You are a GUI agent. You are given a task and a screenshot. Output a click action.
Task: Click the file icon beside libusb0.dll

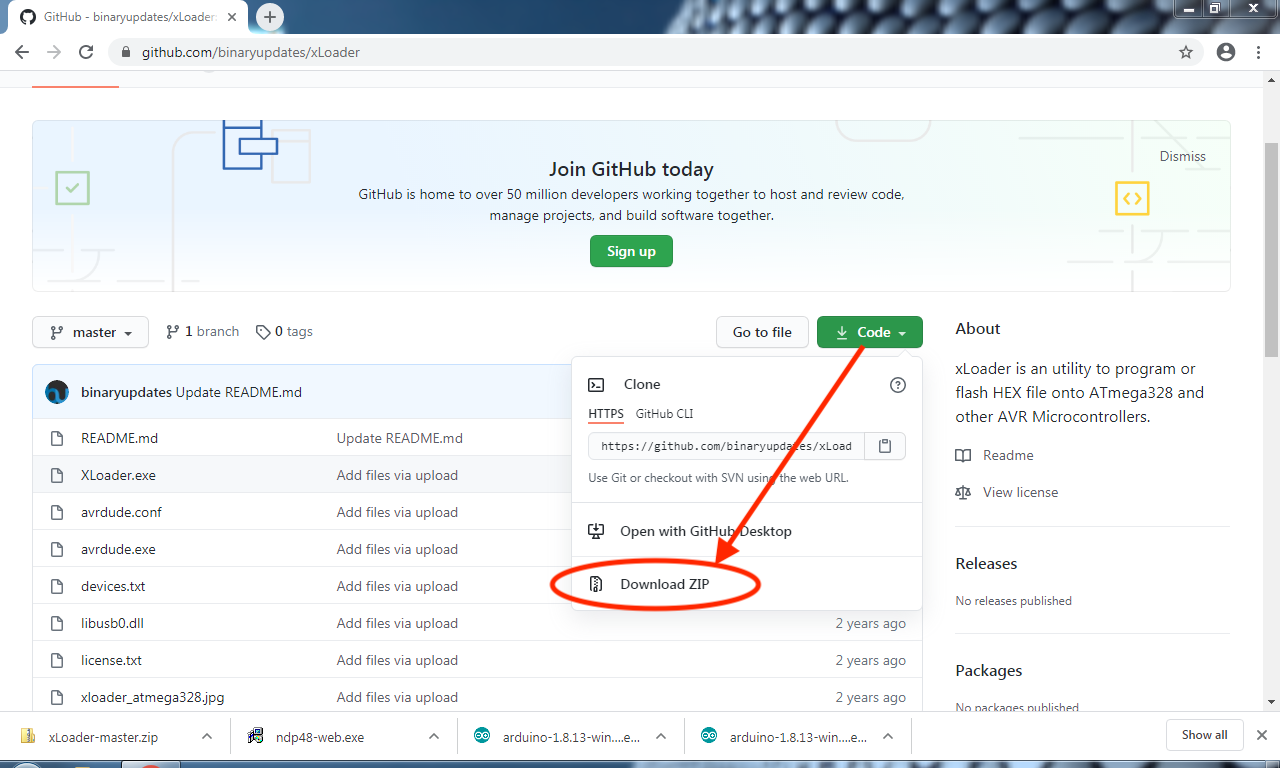coord(57,623)
